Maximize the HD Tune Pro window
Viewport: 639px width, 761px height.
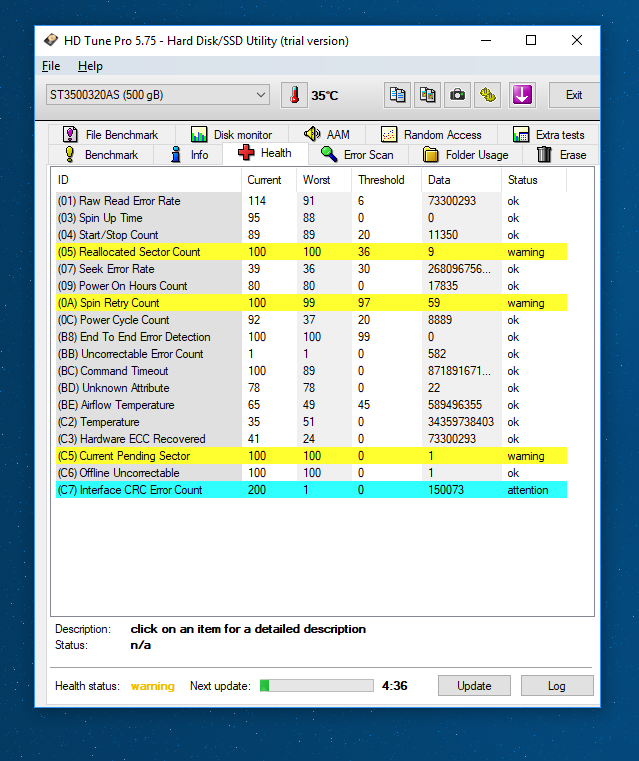coord(531,40)
